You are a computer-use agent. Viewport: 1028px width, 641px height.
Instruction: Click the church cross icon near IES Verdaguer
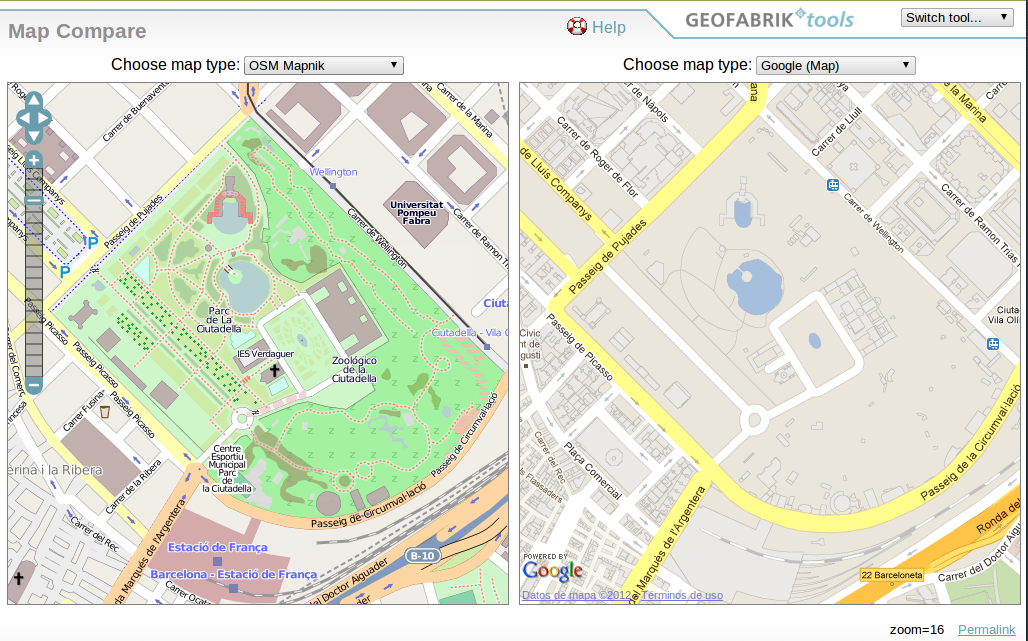[x=274, y=371]
